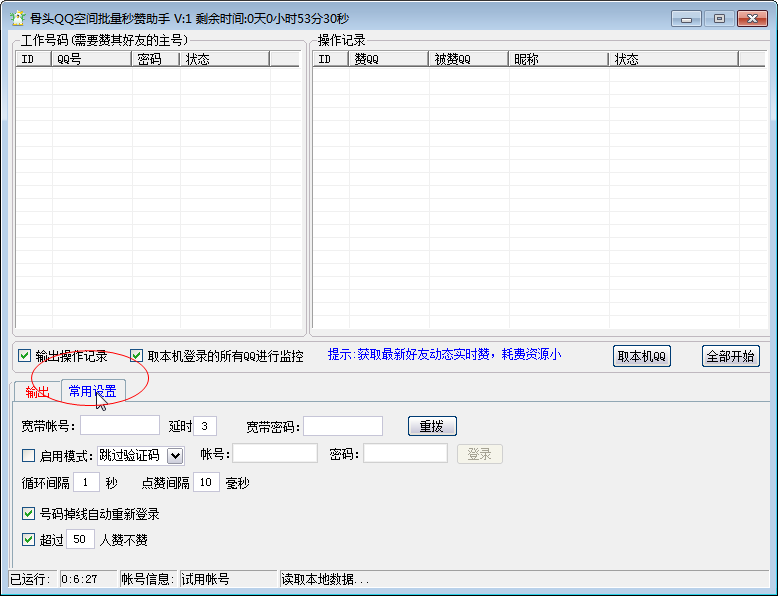This screenshot has height=596, width=778.
Task: Minimize the window
Action: click(686, 19)
